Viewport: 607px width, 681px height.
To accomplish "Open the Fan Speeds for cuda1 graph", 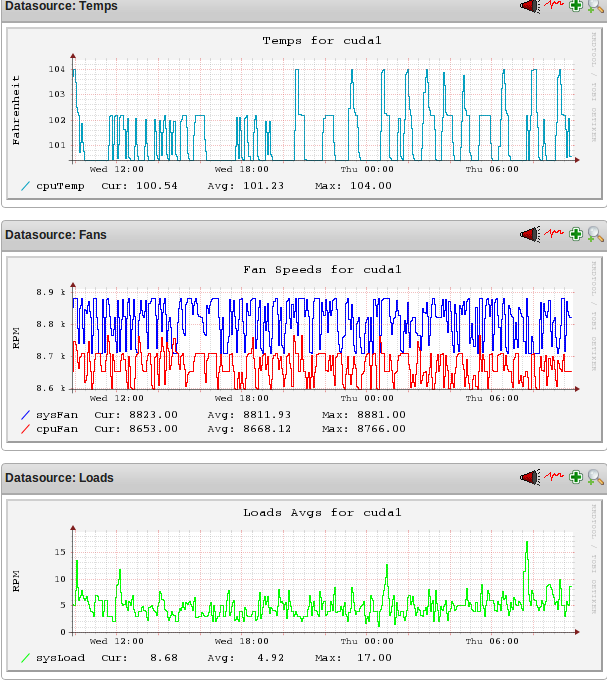I will (x=304, y=350).
